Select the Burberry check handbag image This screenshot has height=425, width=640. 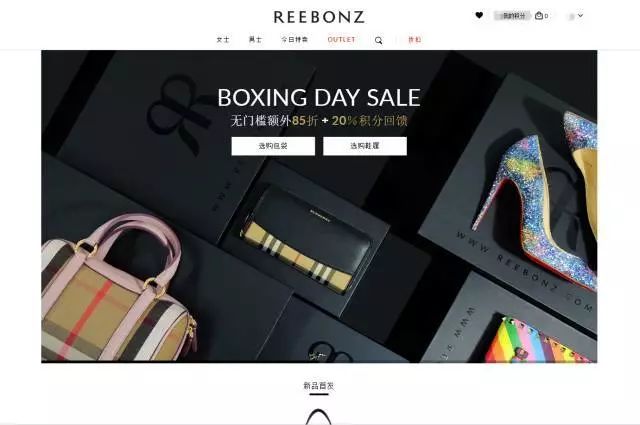click(x=118, y=290)
